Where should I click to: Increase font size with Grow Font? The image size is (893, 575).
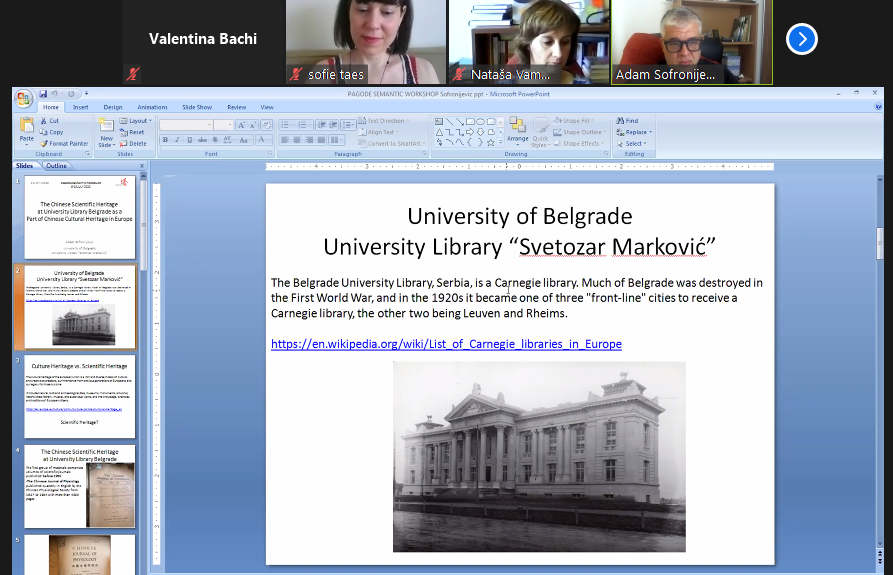click(241, 125)
